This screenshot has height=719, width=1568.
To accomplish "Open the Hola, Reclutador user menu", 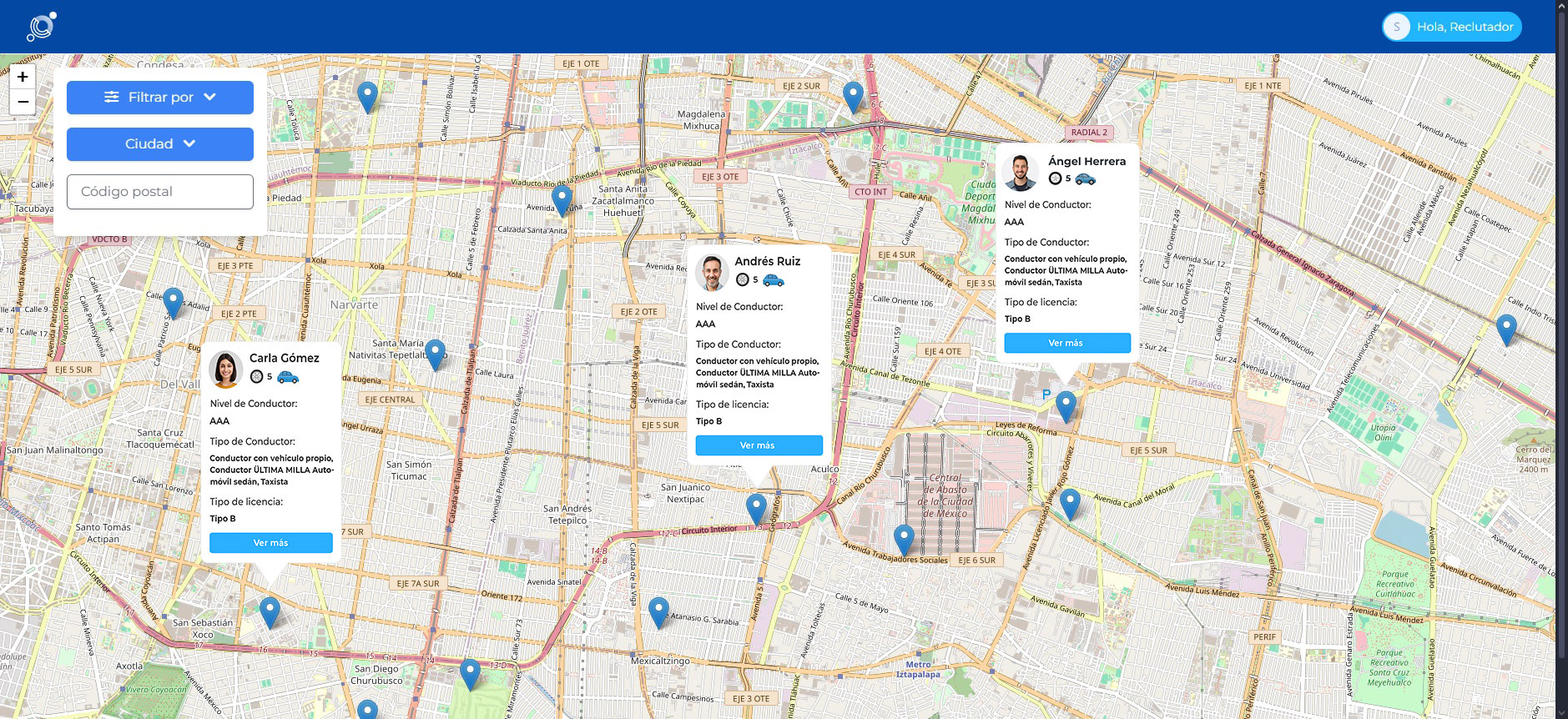I will (1452, 27).
